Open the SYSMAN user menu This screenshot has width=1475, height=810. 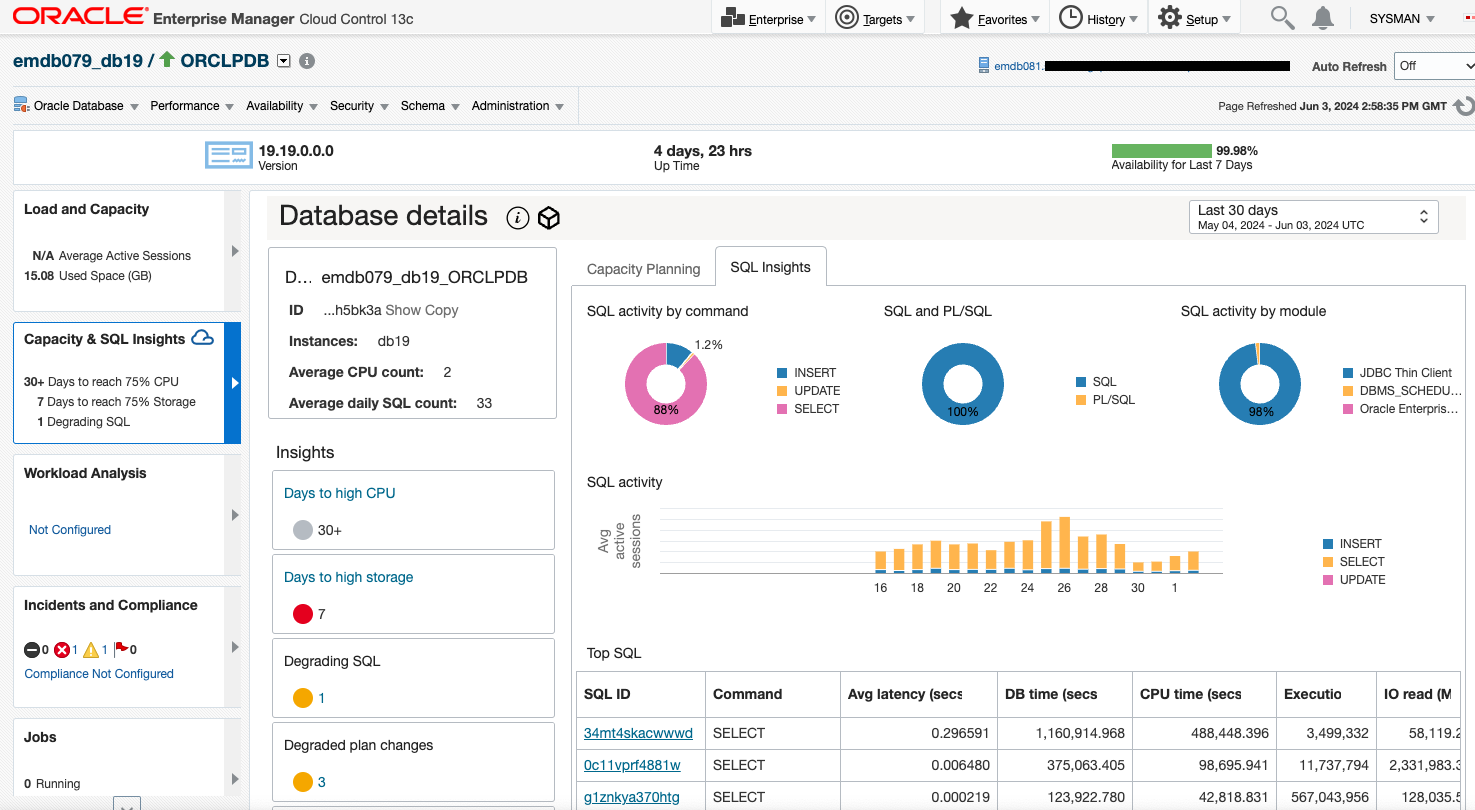(1402, 19)
